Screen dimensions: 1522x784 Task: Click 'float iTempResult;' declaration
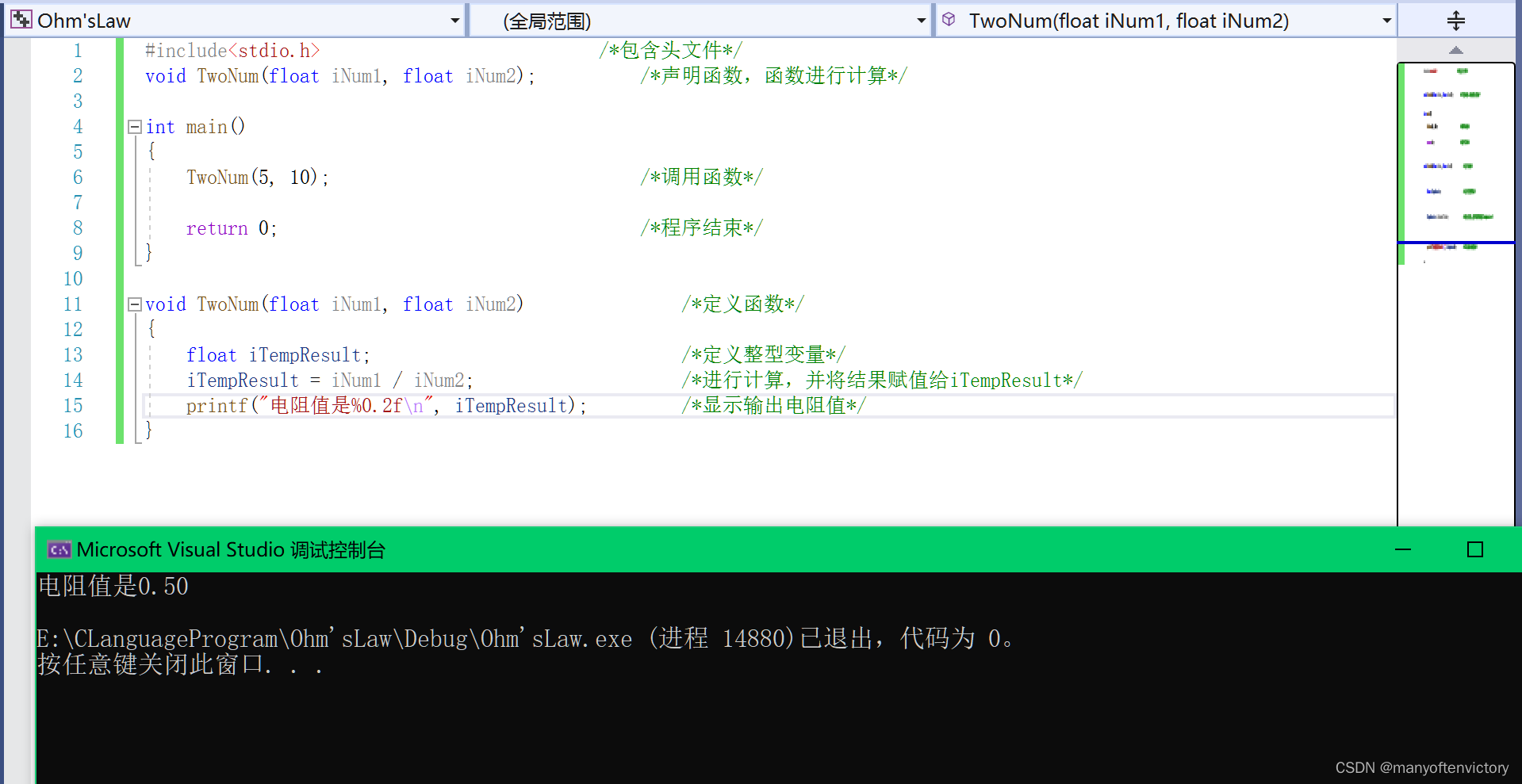point(278,355)
